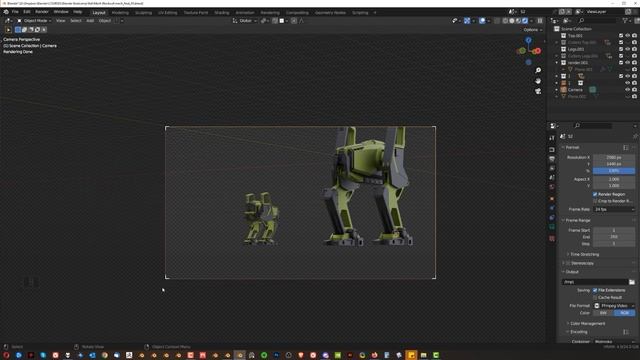Collapse the render.001 collection in outliner
Viewport: 640px width, 360px height.
[x=557, y=63]
